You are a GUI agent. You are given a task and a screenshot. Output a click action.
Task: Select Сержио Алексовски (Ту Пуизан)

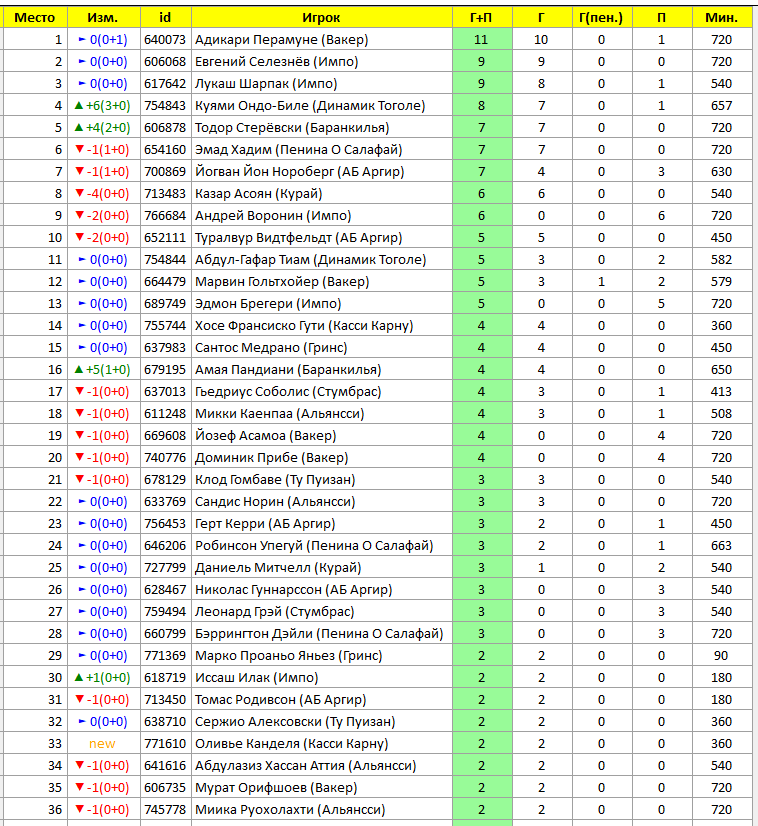coord(295,721)
